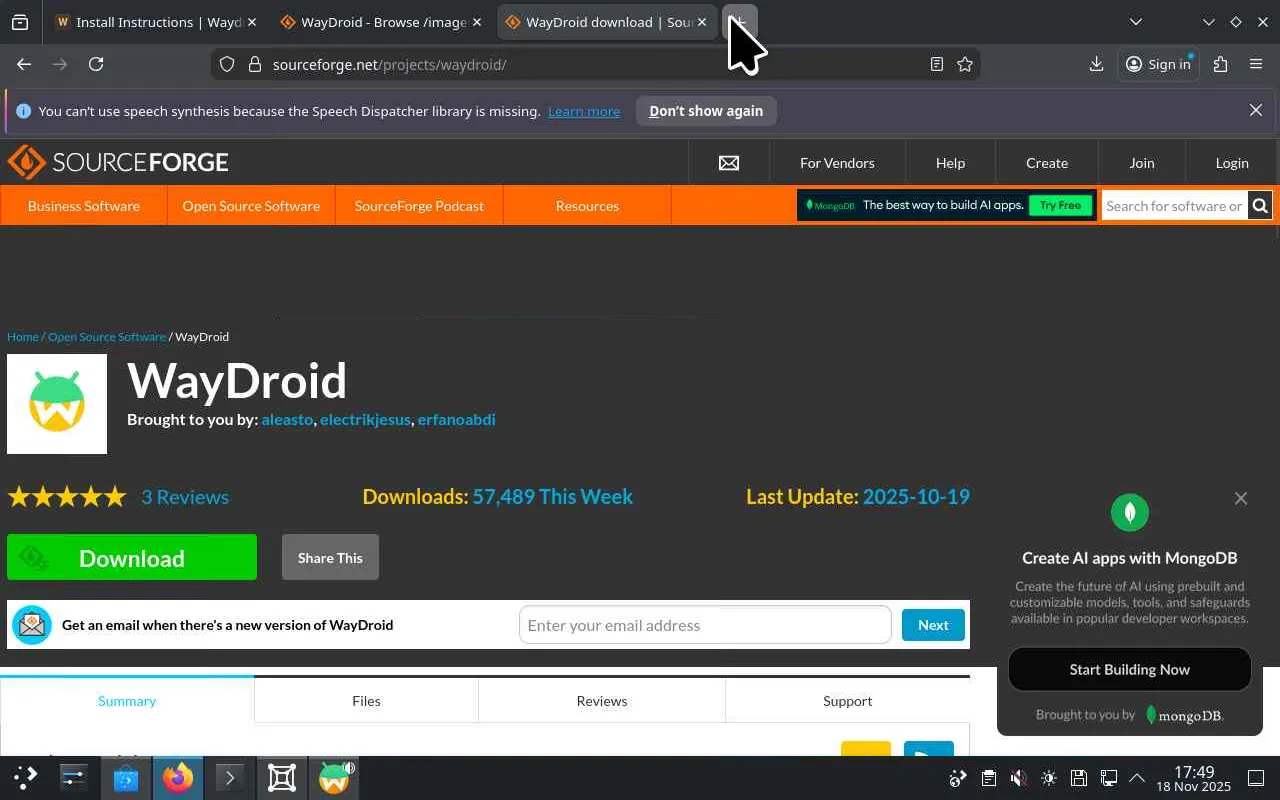Open the Resources menu
The height and width of the screenshot is (800, 1280).
(x=587, y=206)
